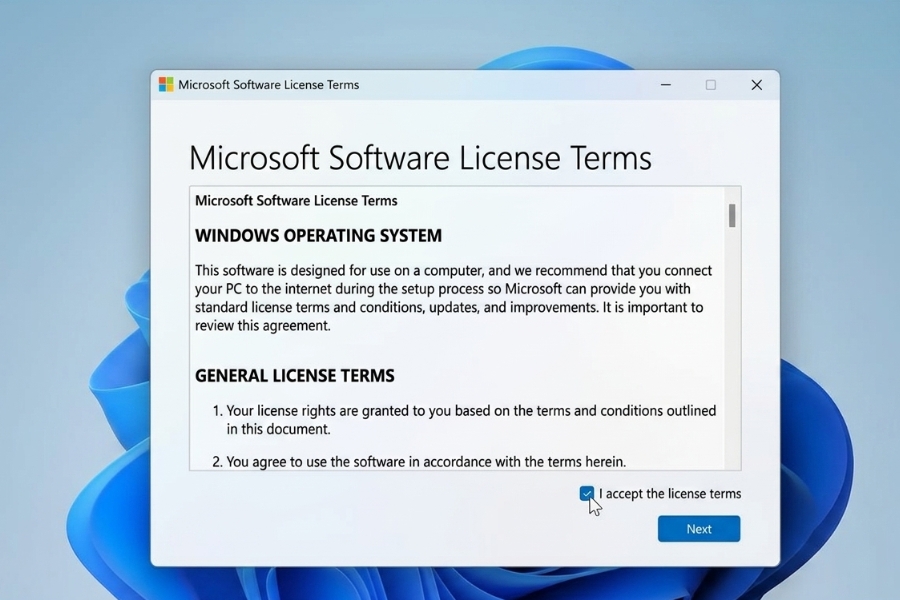The image size is (900, 600).
Task: Click bold 'Microsoft Software License Terms' line in text box
Action: [296, 200]
